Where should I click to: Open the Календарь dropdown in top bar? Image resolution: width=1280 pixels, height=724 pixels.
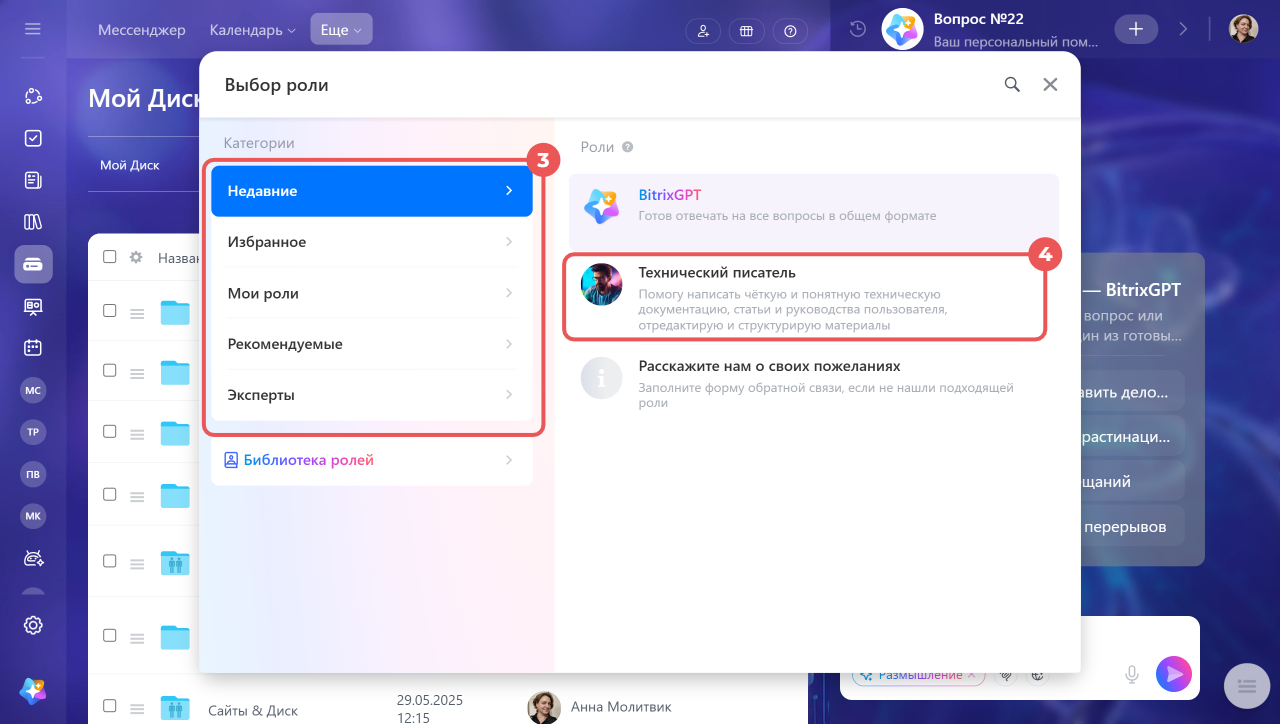click(254, 30)
